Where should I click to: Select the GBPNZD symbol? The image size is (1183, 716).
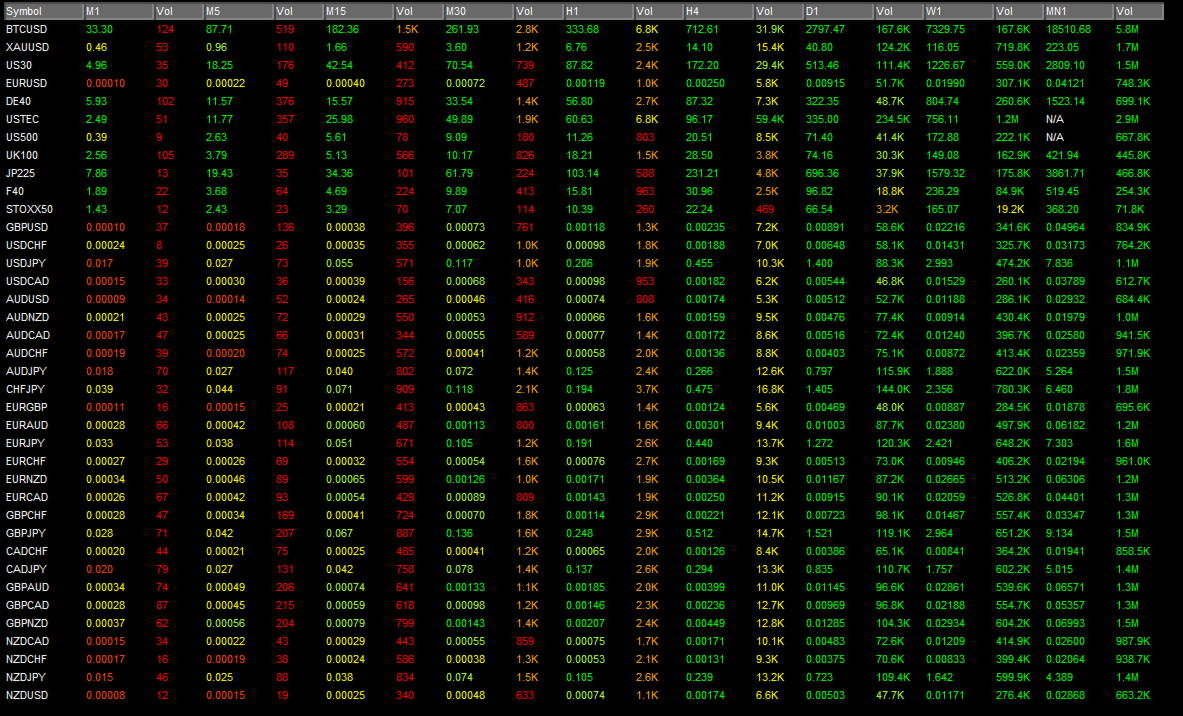[26, 623]
